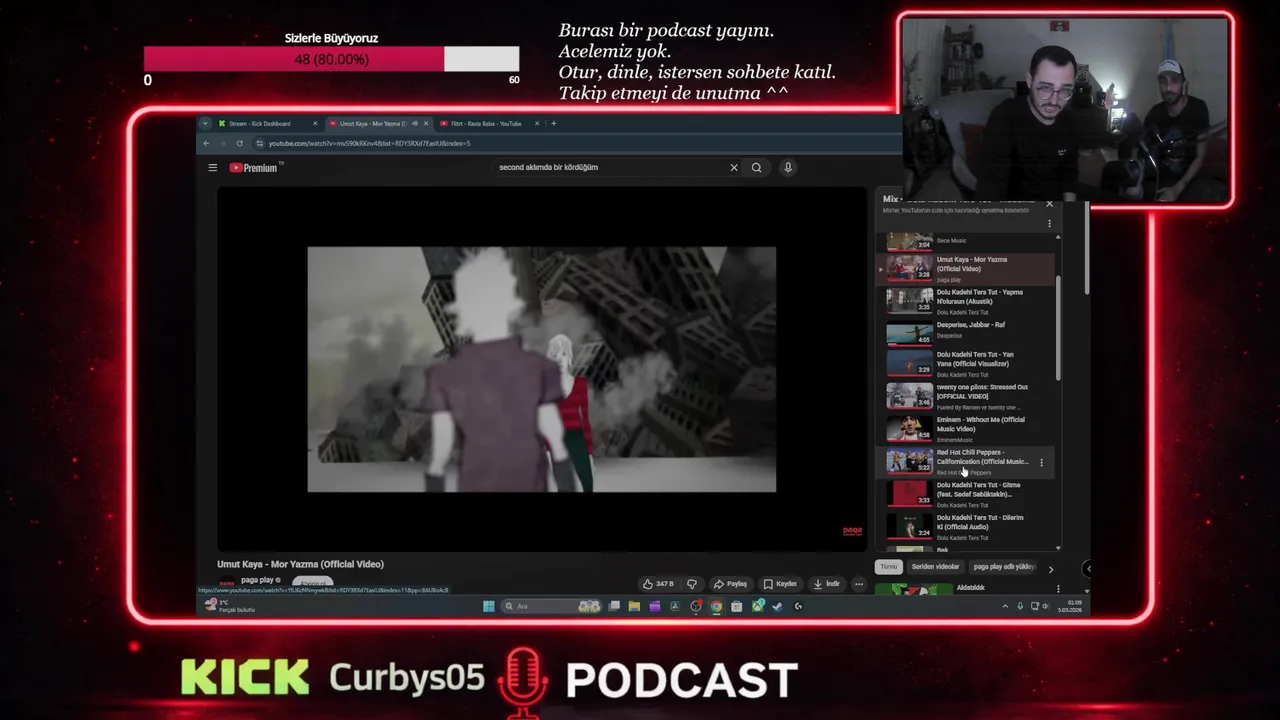Close the Stream - Kick Dashboard tab

tap(315, 123)
